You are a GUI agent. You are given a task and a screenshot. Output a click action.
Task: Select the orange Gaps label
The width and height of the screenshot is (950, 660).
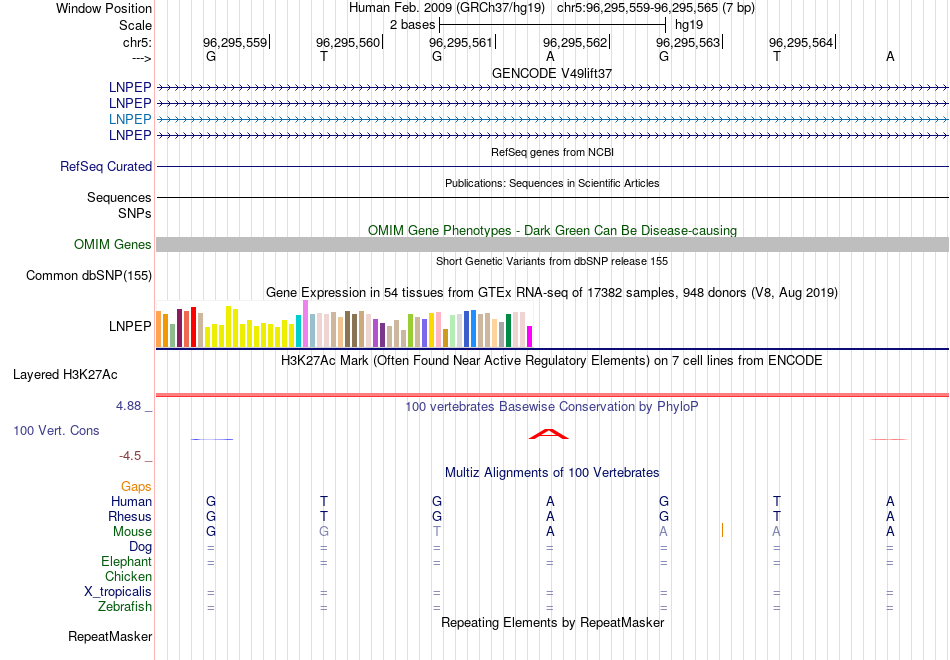136,487
